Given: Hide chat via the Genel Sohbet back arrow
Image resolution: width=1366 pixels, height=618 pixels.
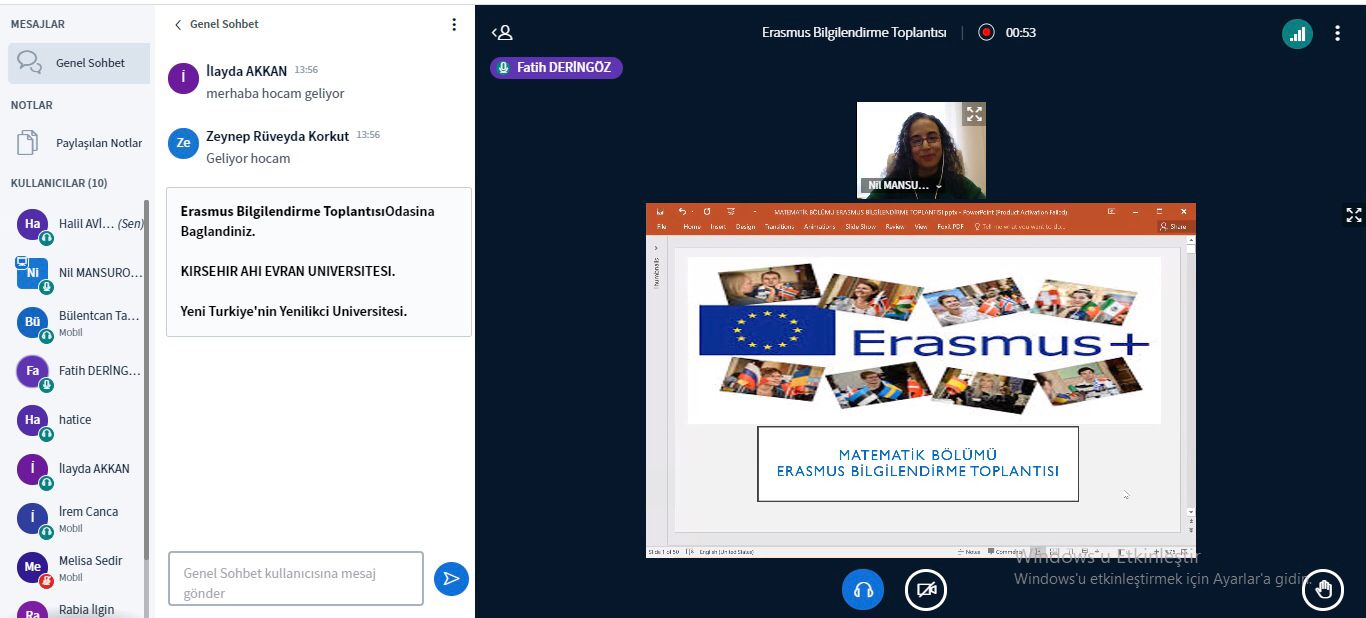Looking at the screenshot, I should (179, 24).
